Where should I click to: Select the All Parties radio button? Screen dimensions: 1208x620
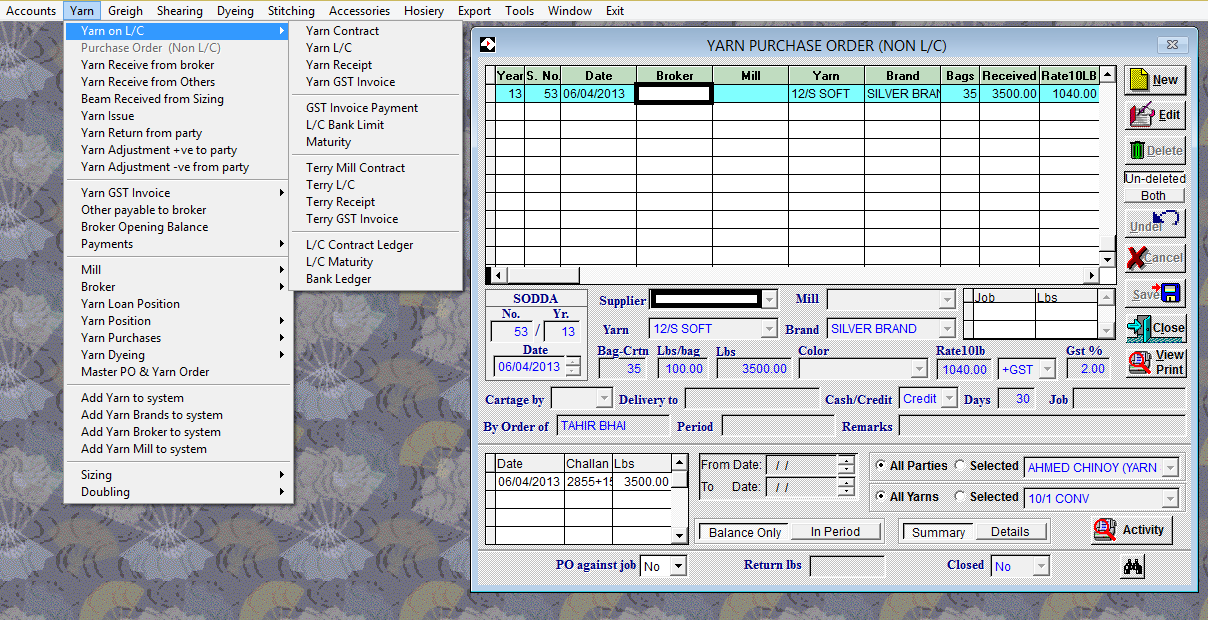pos(880,466)
